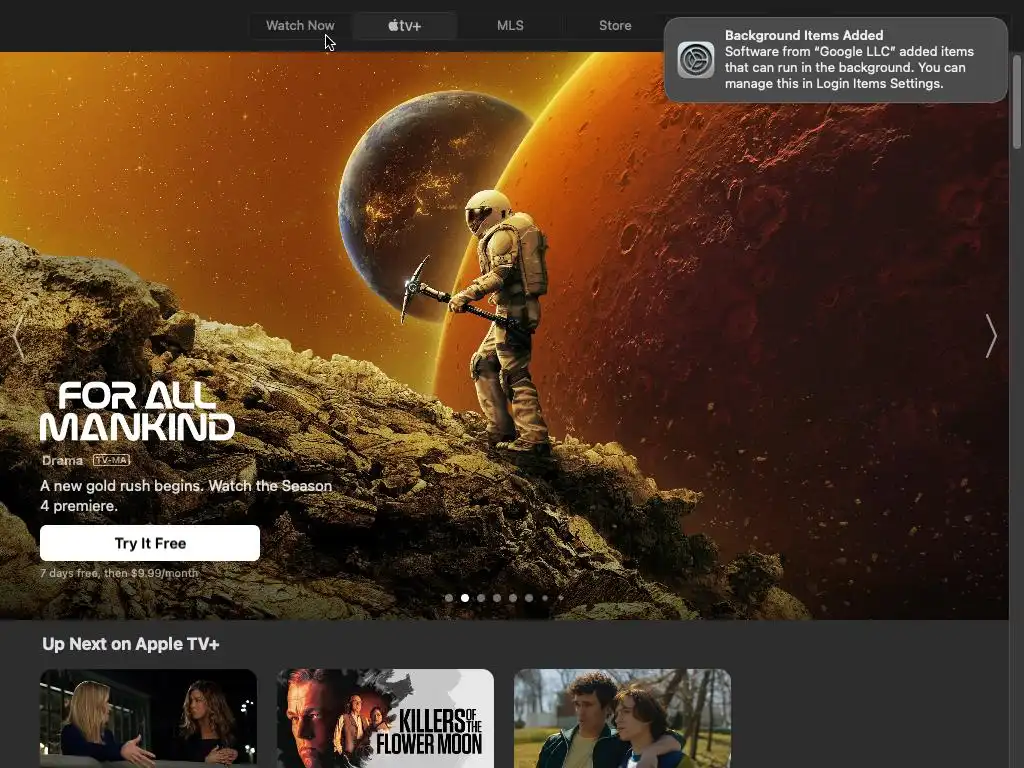This screenshot has height=768, width=1024.
Task: Open Killers of the Flower Moon thumbnail
Action: 385,718
